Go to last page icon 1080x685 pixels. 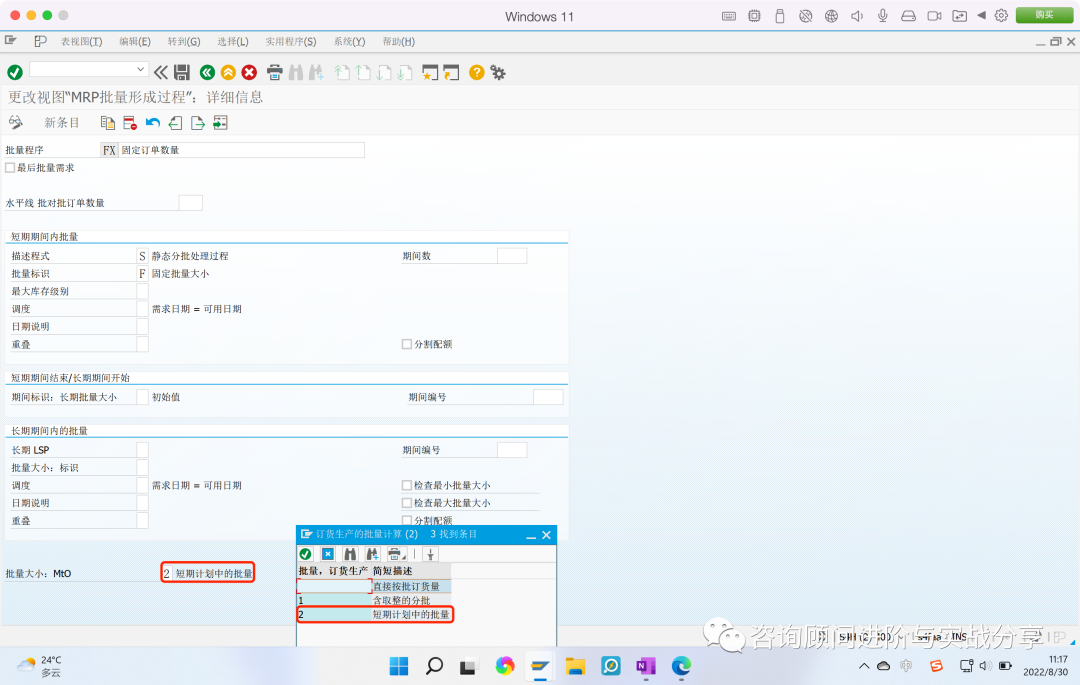405,72
